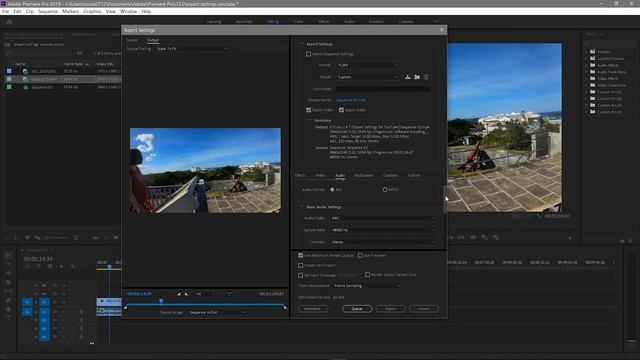Open the Source Scaling dropdown
The image size is (640, 360).
pos(192,49)
